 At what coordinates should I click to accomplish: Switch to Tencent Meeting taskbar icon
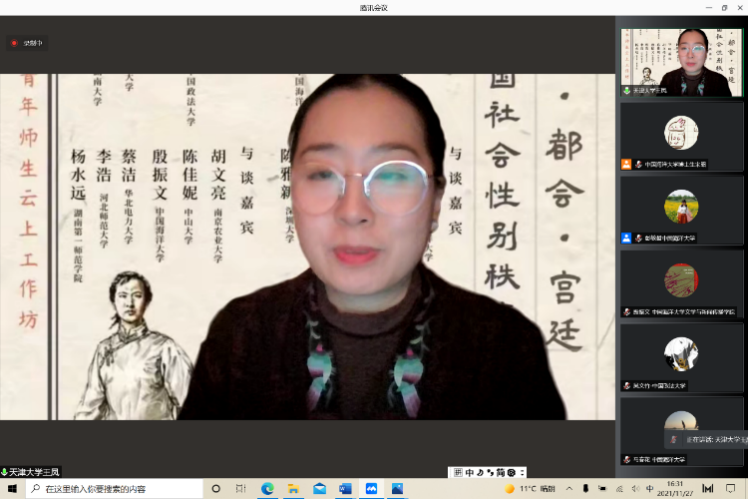(371, 489)
